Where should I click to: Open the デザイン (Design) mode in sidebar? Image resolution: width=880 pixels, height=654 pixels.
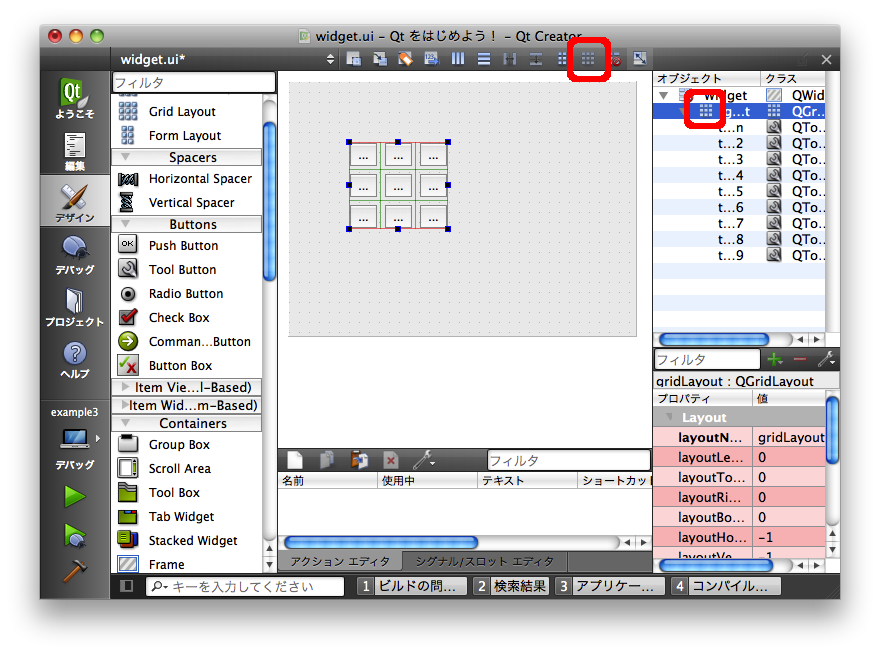coord(75,203)
